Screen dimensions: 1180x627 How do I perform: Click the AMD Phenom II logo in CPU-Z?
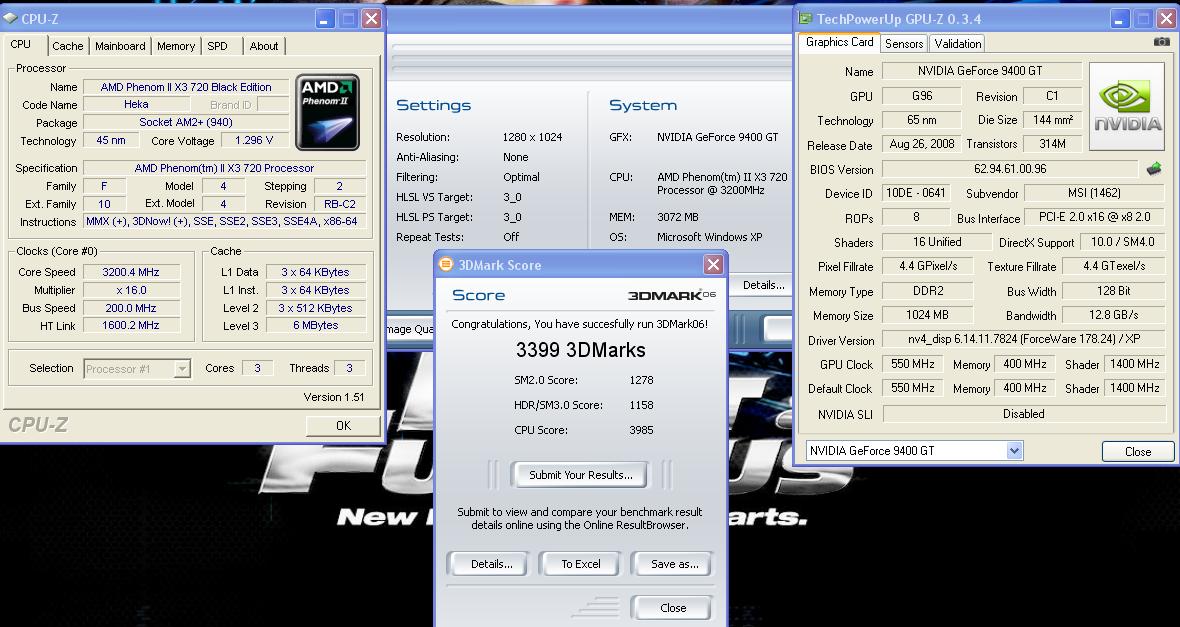pyautogui.click(x=327, y=111)
